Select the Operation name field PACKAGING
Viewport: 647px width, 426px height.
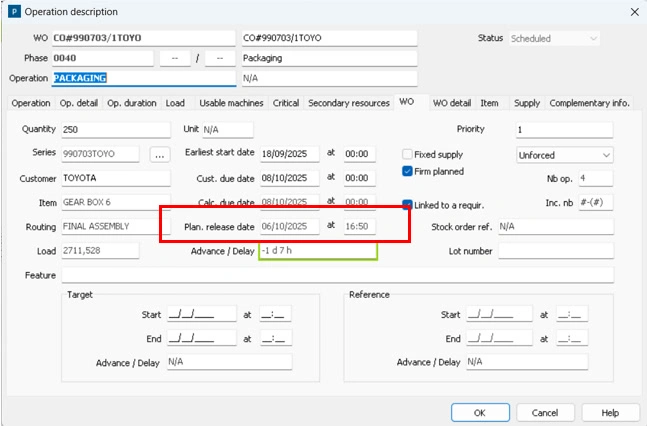pyautogui.click(x=143, y=78)
